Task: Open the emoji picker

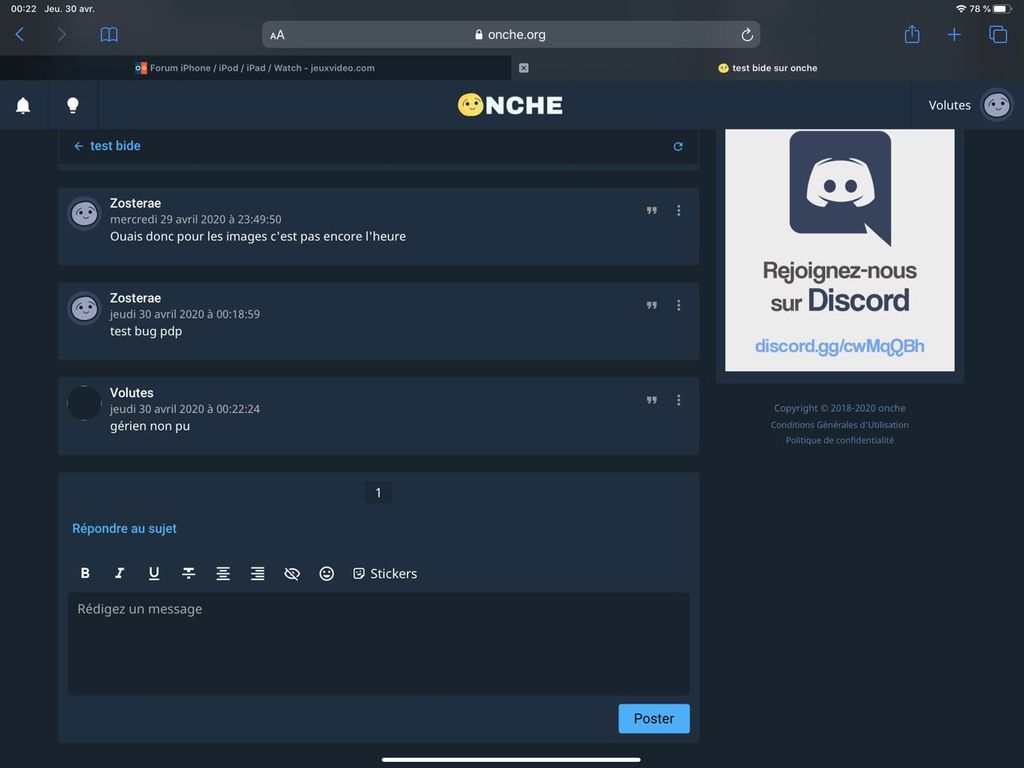Action: click(326, 573)
